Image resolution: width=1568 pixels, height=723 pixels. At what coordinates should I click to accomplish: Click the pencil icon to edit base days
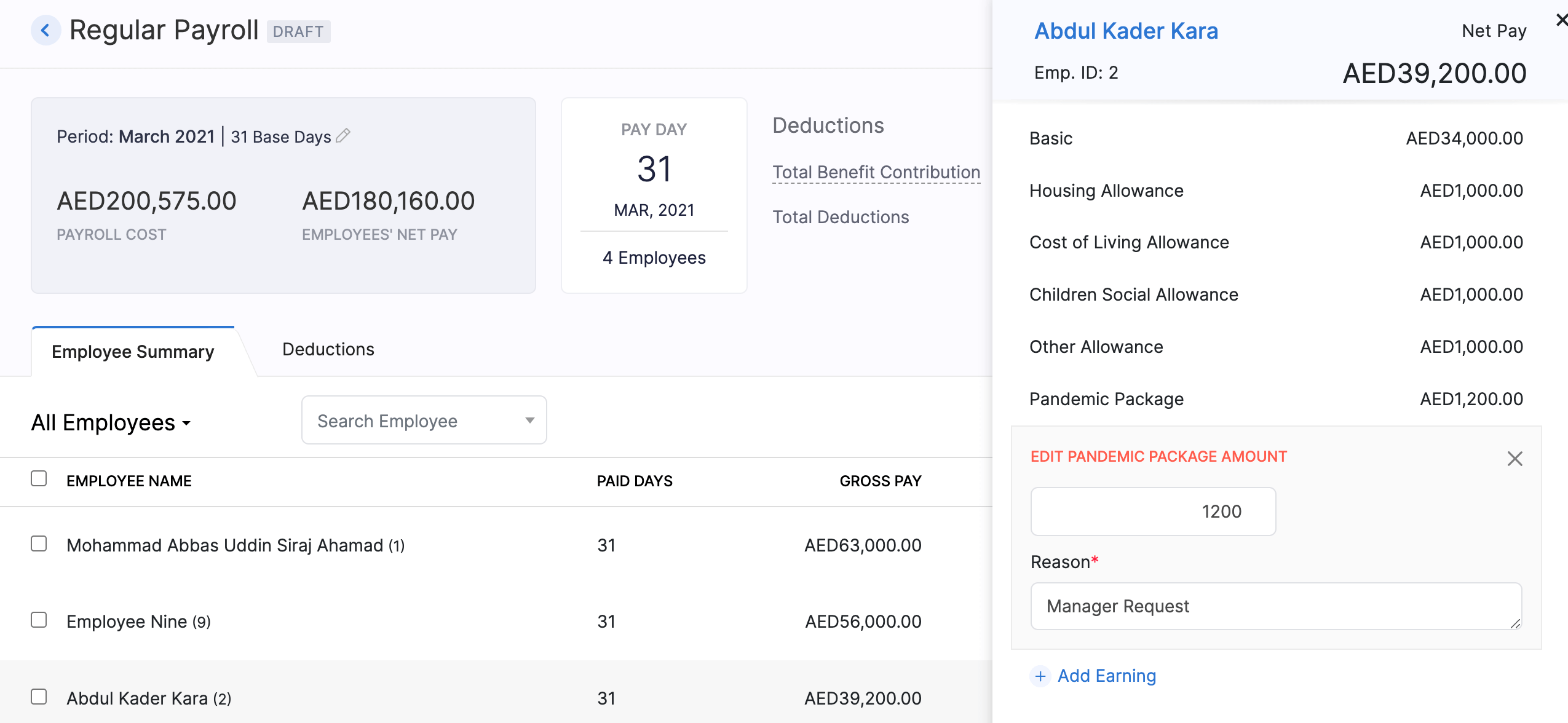(343, 135)
